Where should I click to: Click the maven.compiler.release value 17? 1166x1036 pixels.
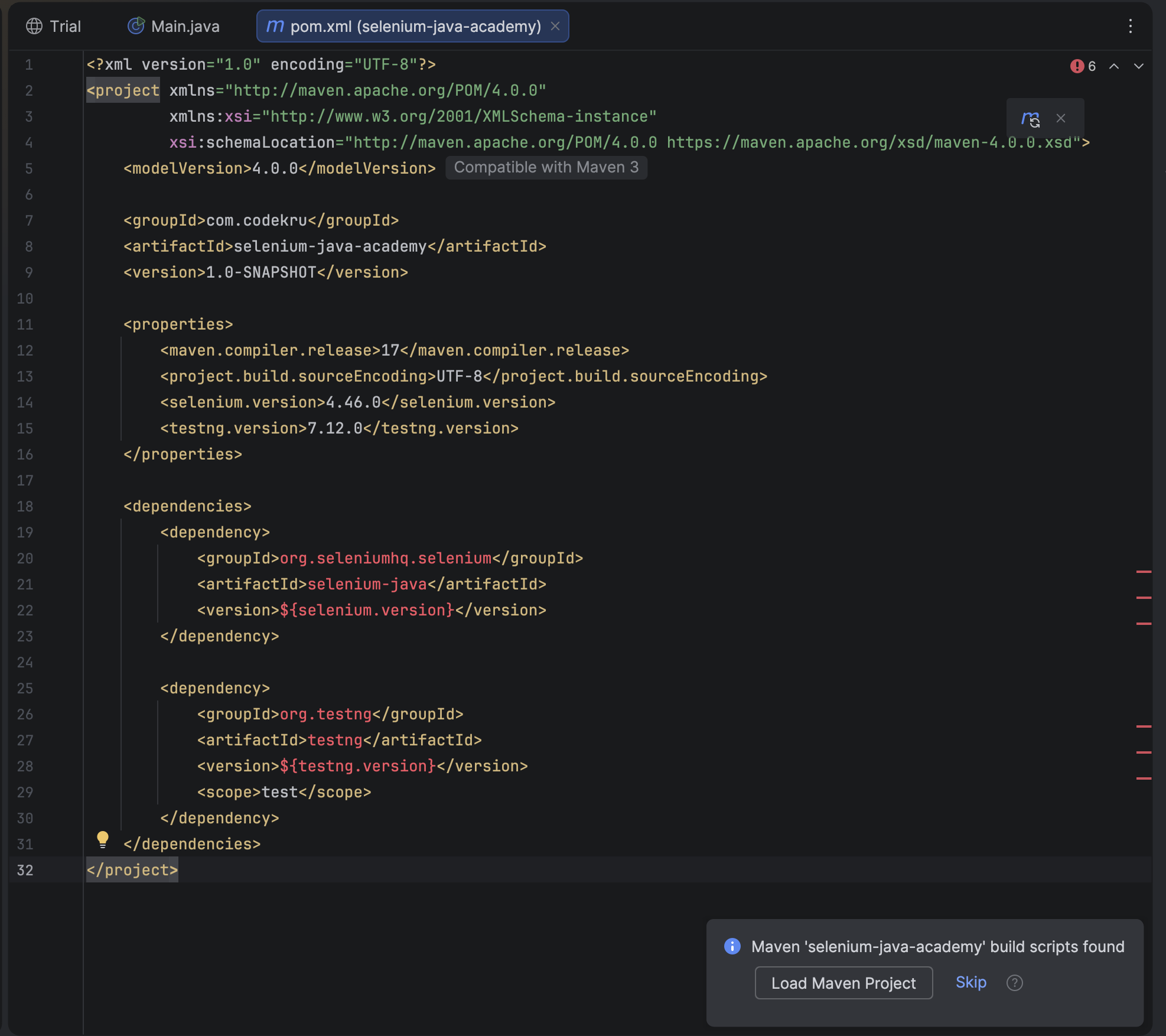(390, 350)
